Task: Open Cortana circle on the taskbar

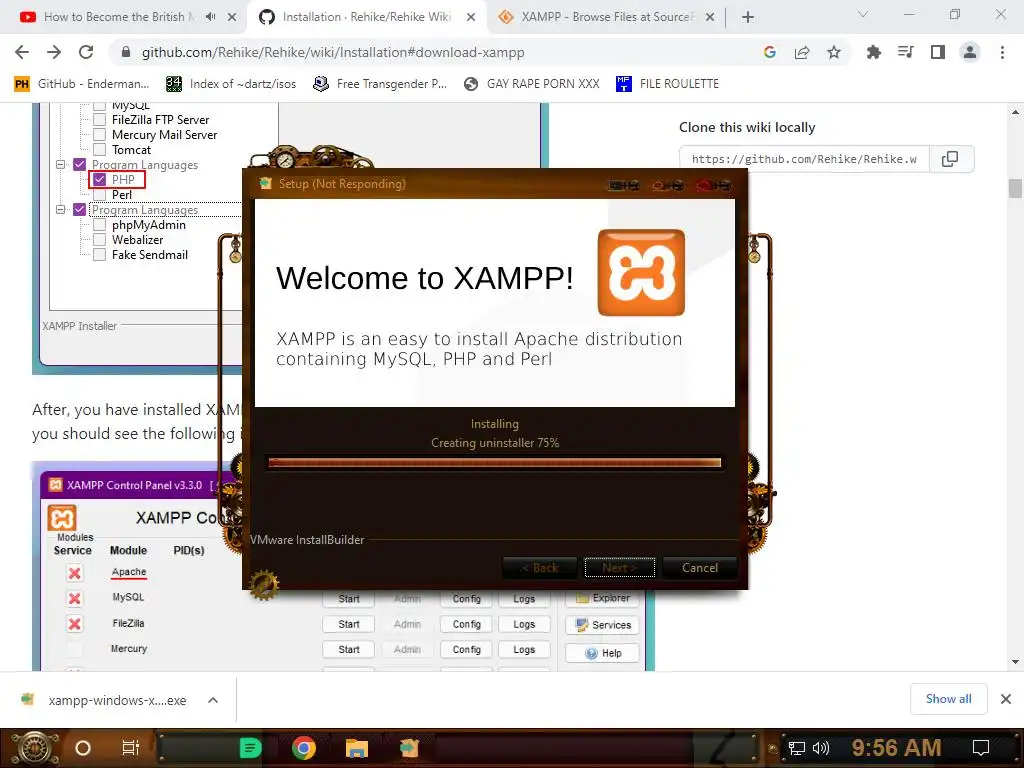Action: (x=83, y=748)
